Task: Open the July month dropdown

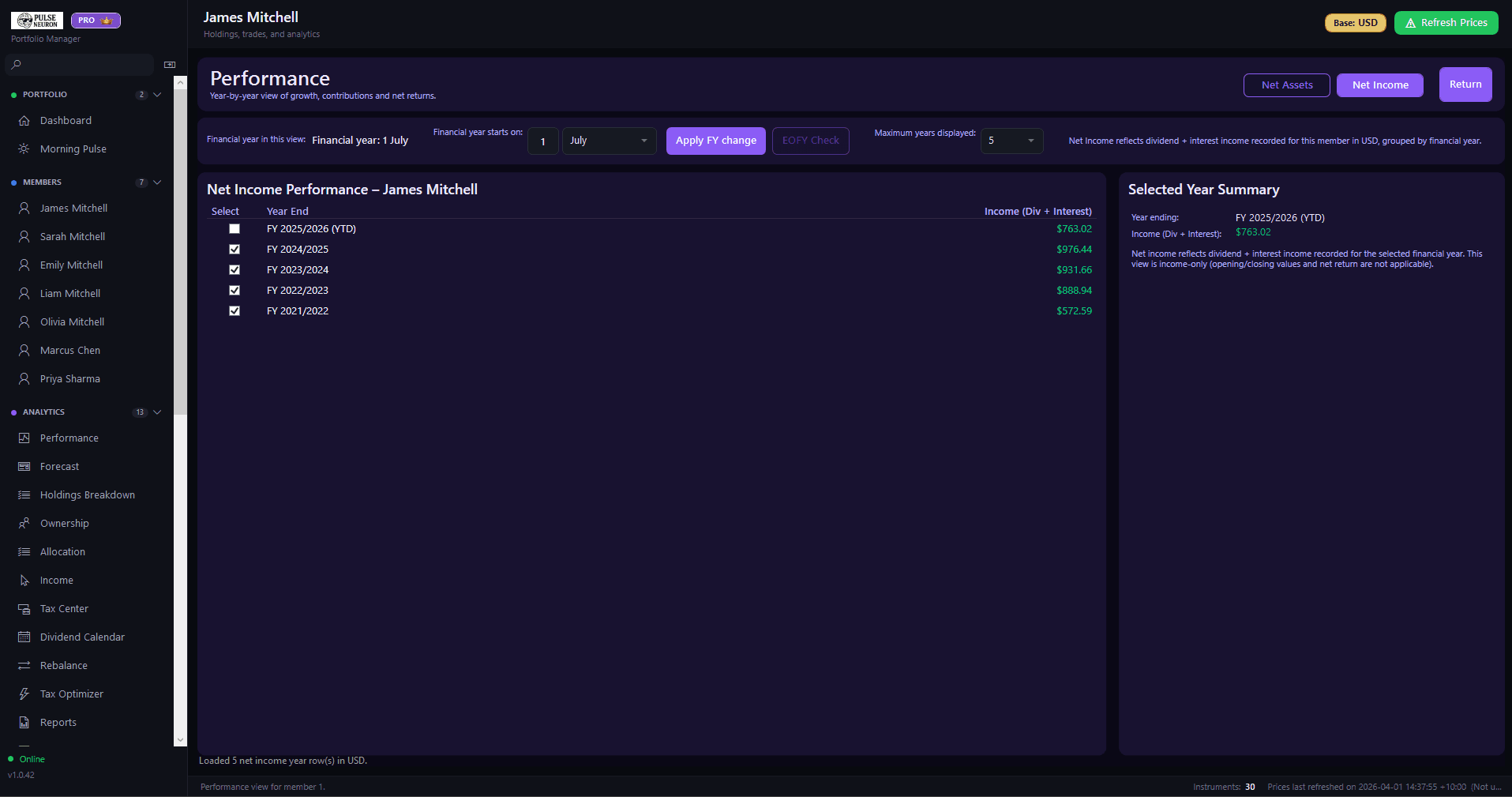Action: pos(609,141)
